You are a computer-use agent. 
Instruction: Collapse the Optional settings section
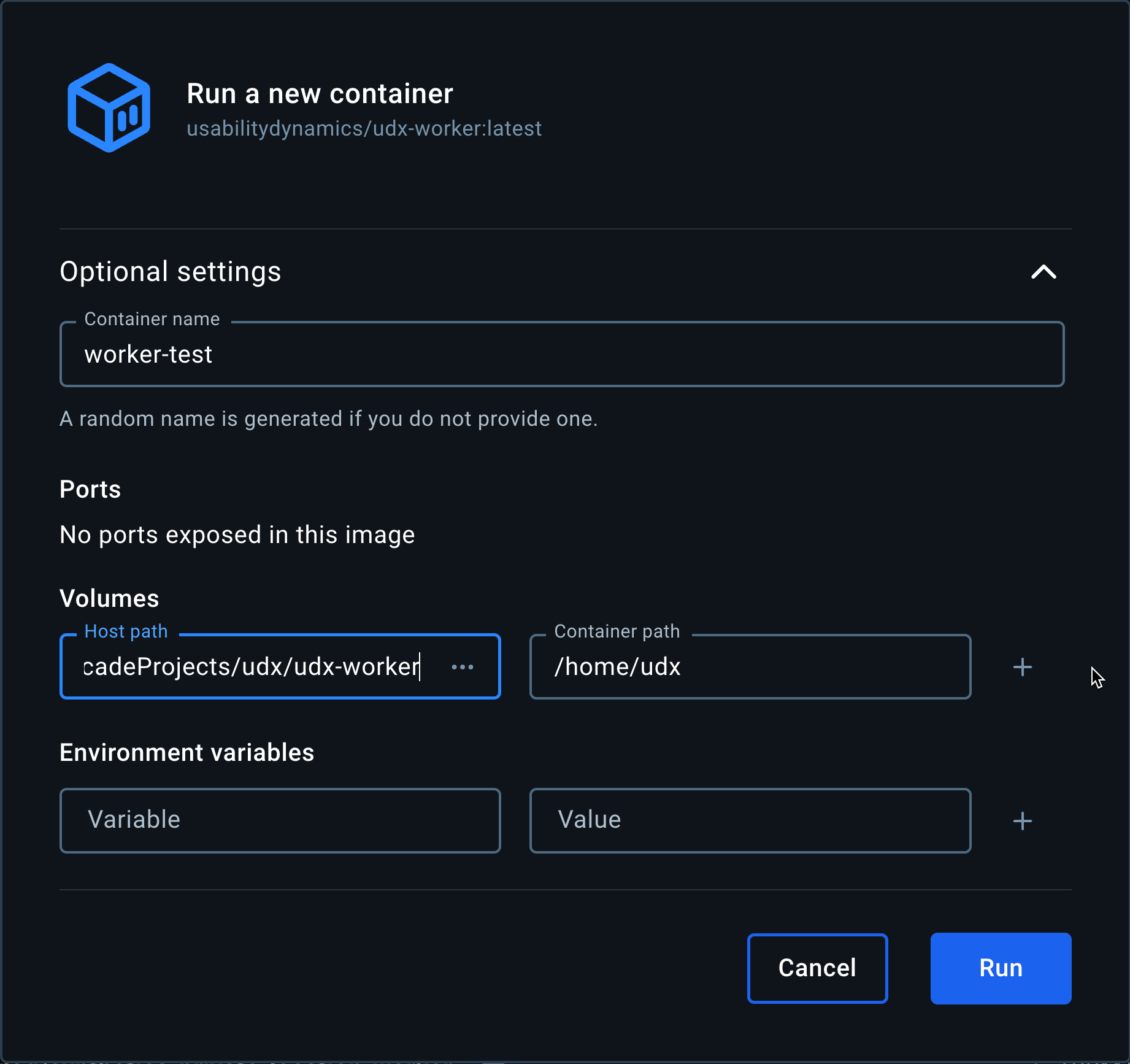click(1044, 272)
